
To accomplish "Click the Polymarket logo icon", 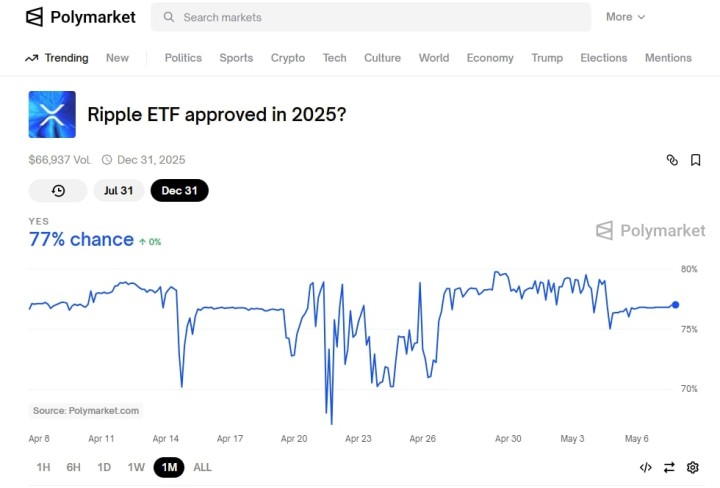I will pos(35,17).
